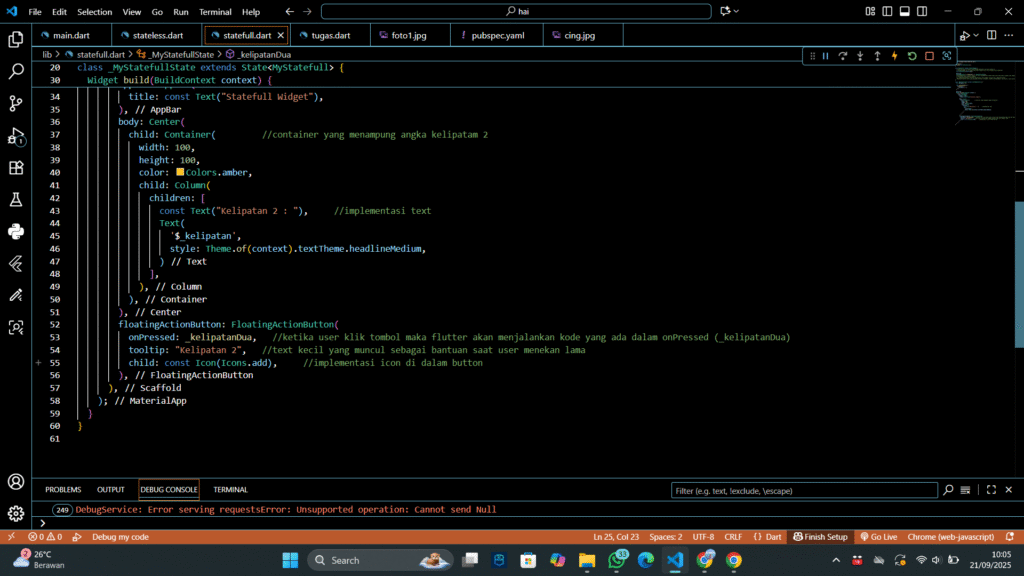The height and width of the screenshot is (576, 1024).
Task: Open the Source Control view
Action: pos(16,103)
